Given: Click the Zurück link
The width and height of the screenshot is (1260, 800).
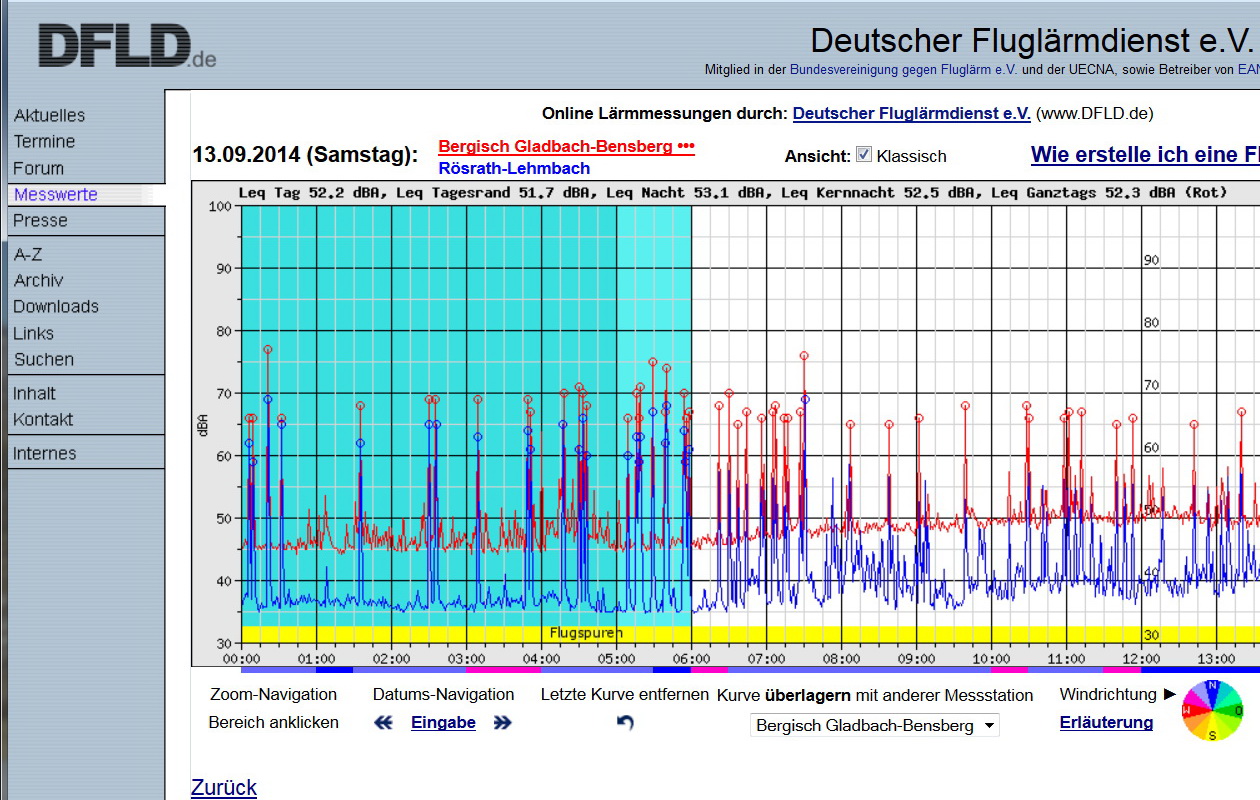Looking at the screenshot, I should pyautogui.click(x=224, y=788).
